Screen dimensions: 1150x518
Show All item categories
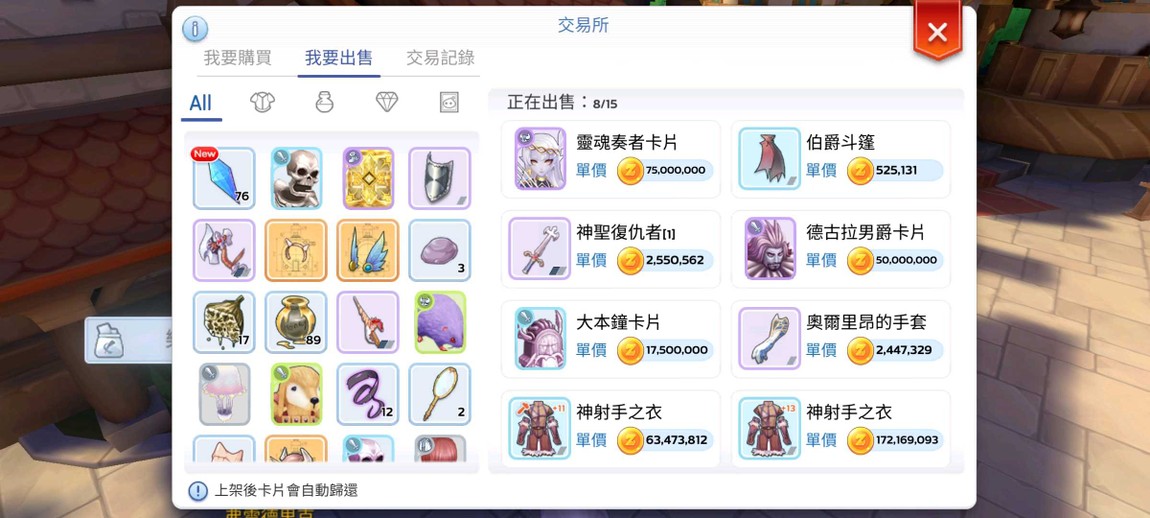(200, 103)
